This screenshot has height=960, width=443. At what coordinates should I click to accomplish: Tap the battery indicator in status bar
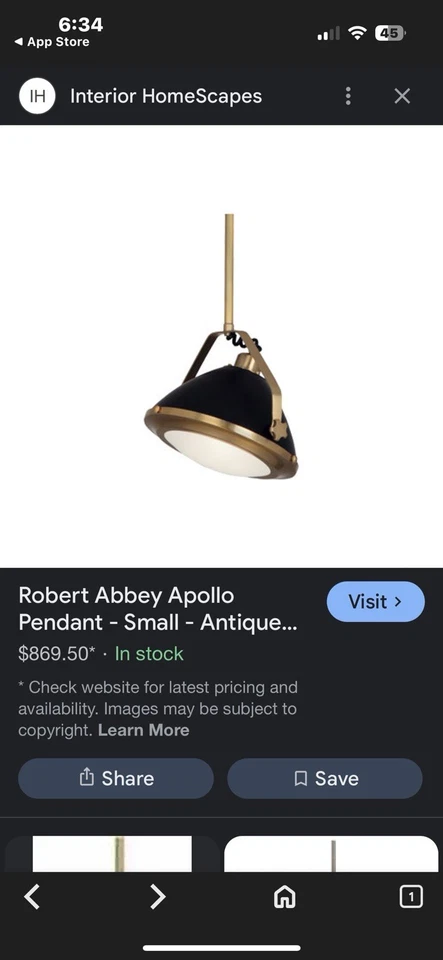390,33
